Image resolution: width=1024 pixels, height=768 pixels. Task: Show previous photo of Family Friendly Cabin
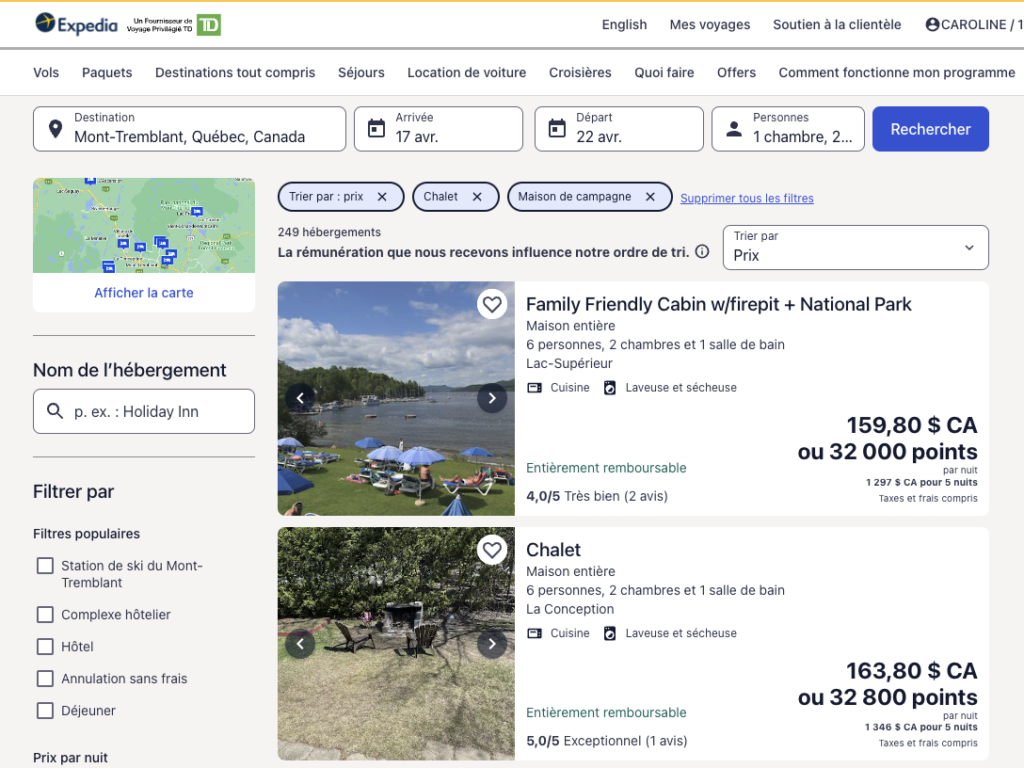click(x=300, y=397)
